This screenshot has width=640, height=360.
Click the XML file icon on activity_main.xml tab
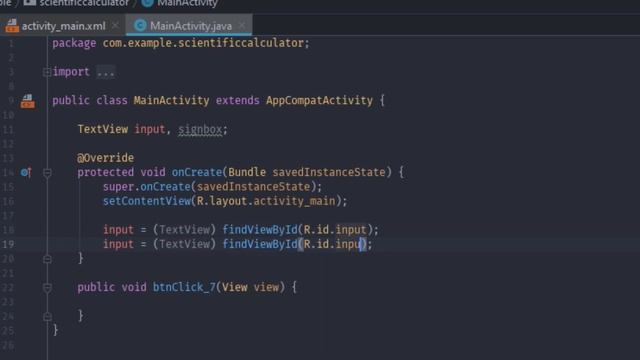(x=12, y=26)
